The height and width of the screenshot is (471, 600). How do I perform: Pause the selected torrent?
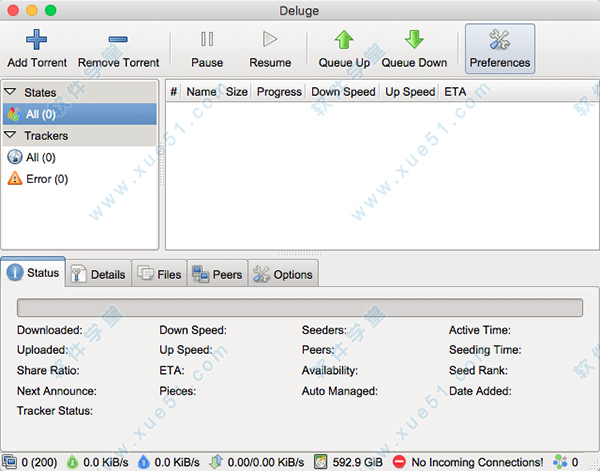[x=207, y=49]
